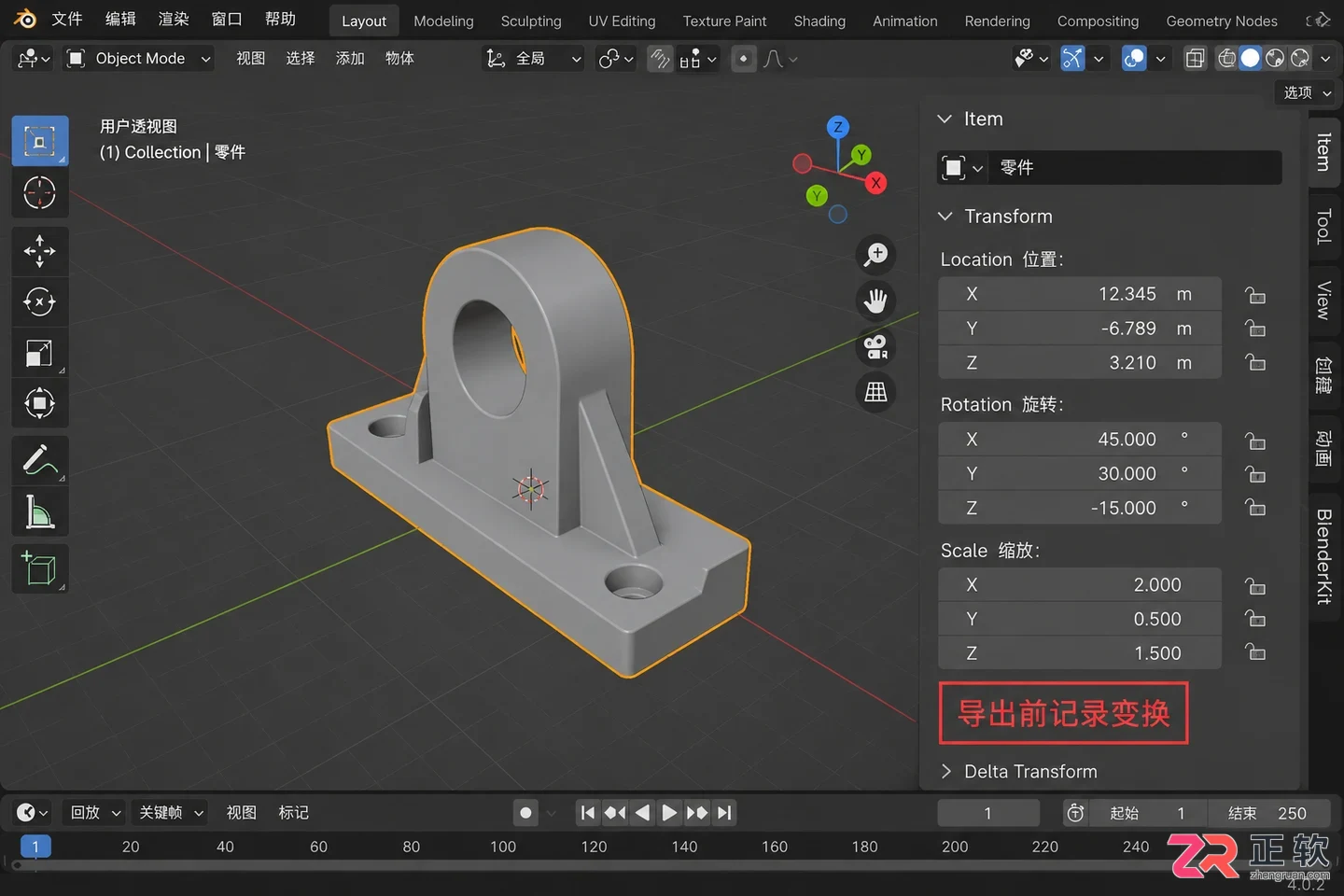The height and width of the screenshot is (896, 1344).
Task: Click the Blender logo icon
Action: pyautogui.click(x=25, y=19)
